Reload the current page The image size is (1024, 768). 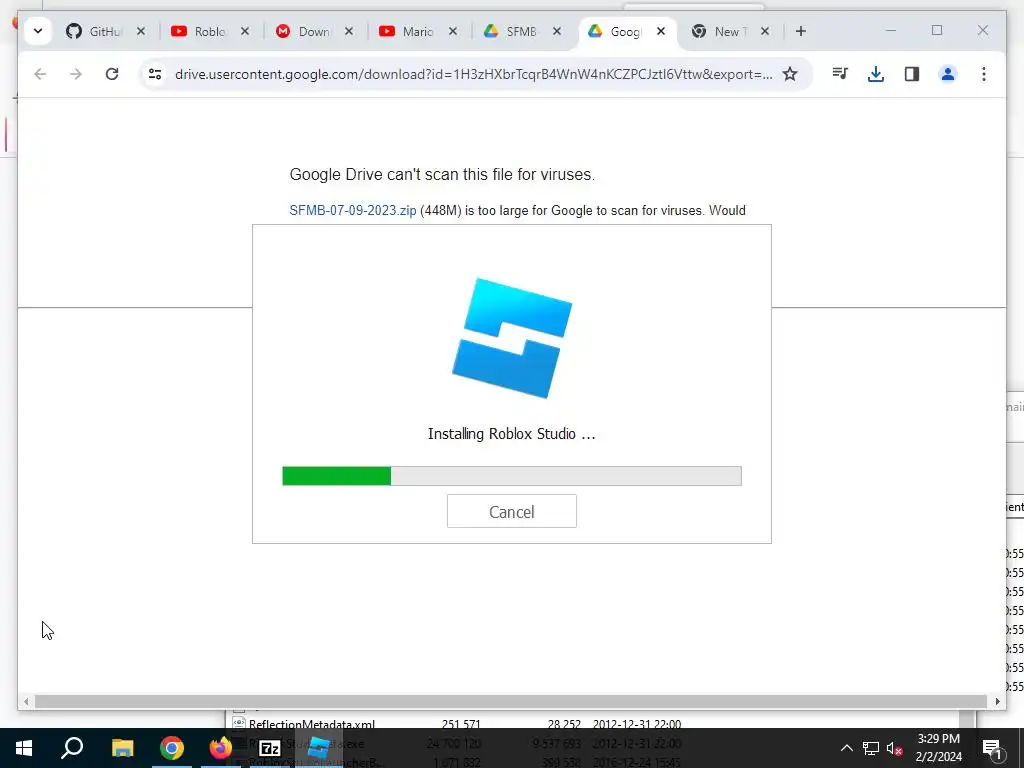click(x=112, y=74)
